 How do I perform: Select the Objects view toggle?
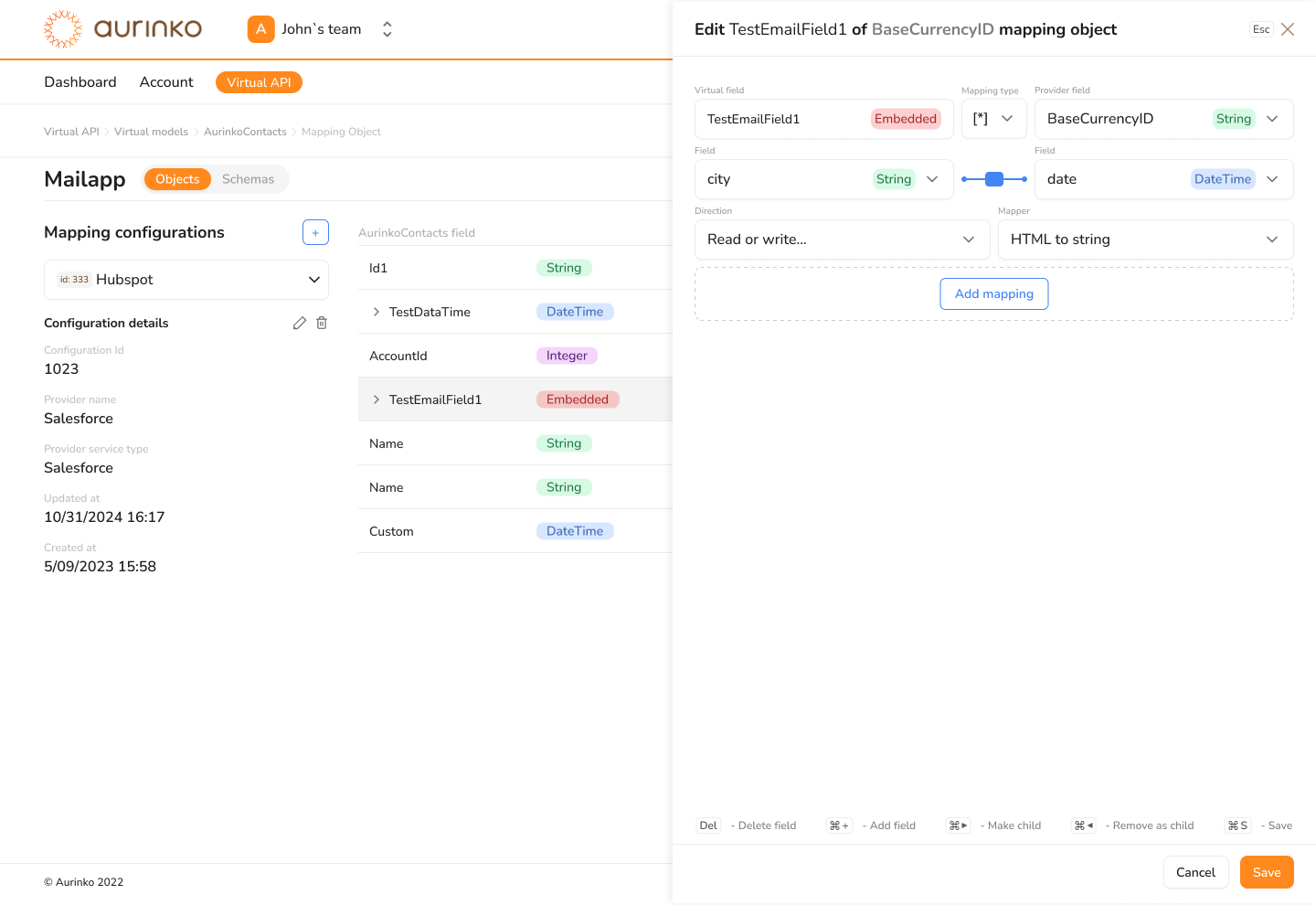tap(177, 179)
